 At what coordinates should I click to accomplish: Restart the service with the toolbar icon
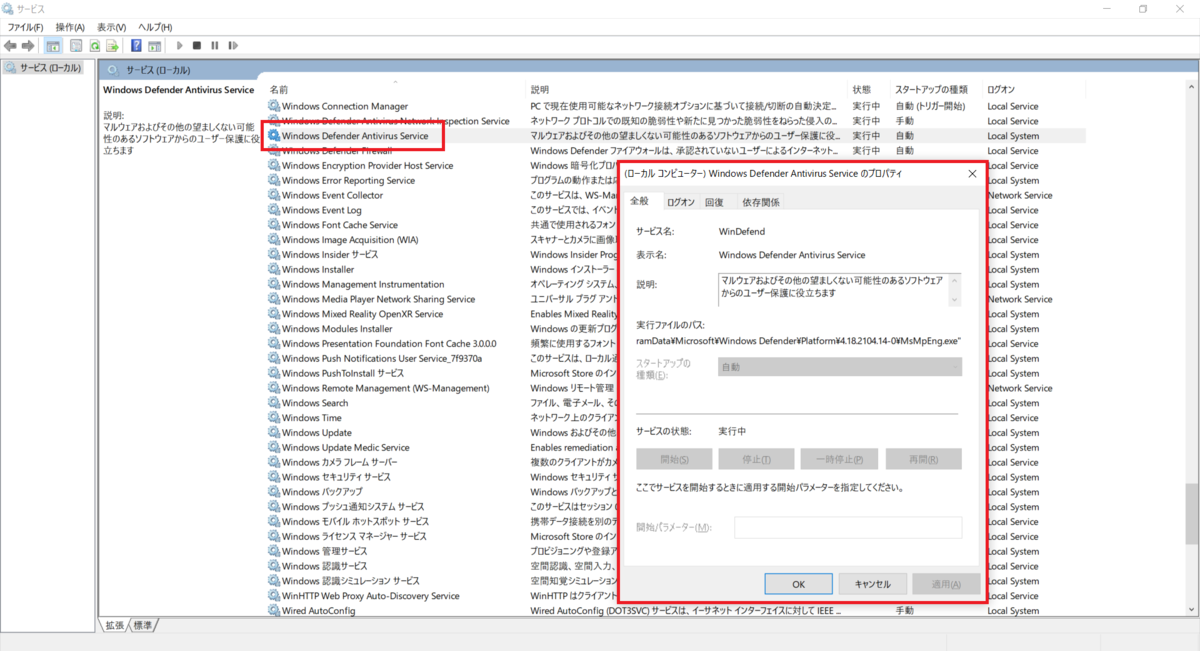[x=232, y=45]
